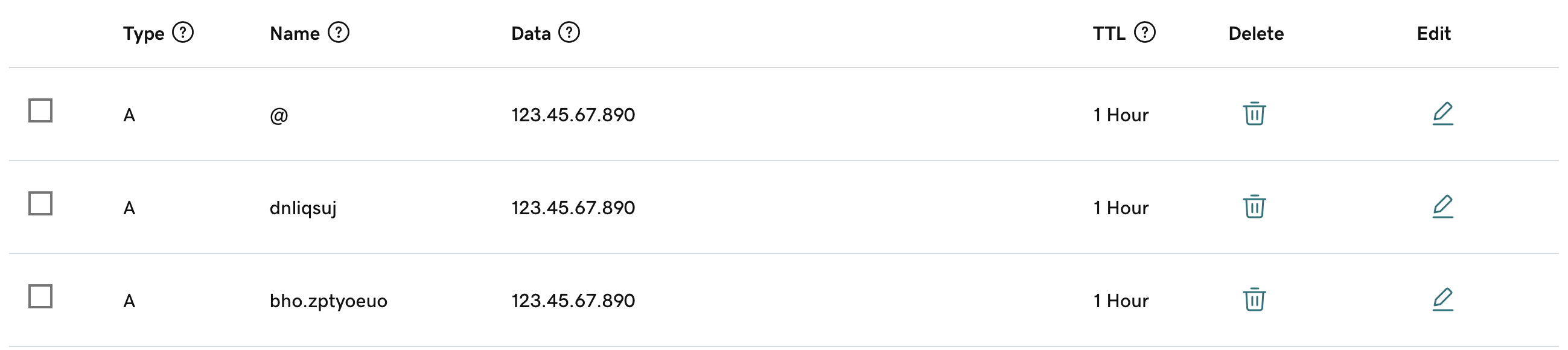
Task: Edit the @ A record
Action: pyautogui.click(x=1442, y=114)
